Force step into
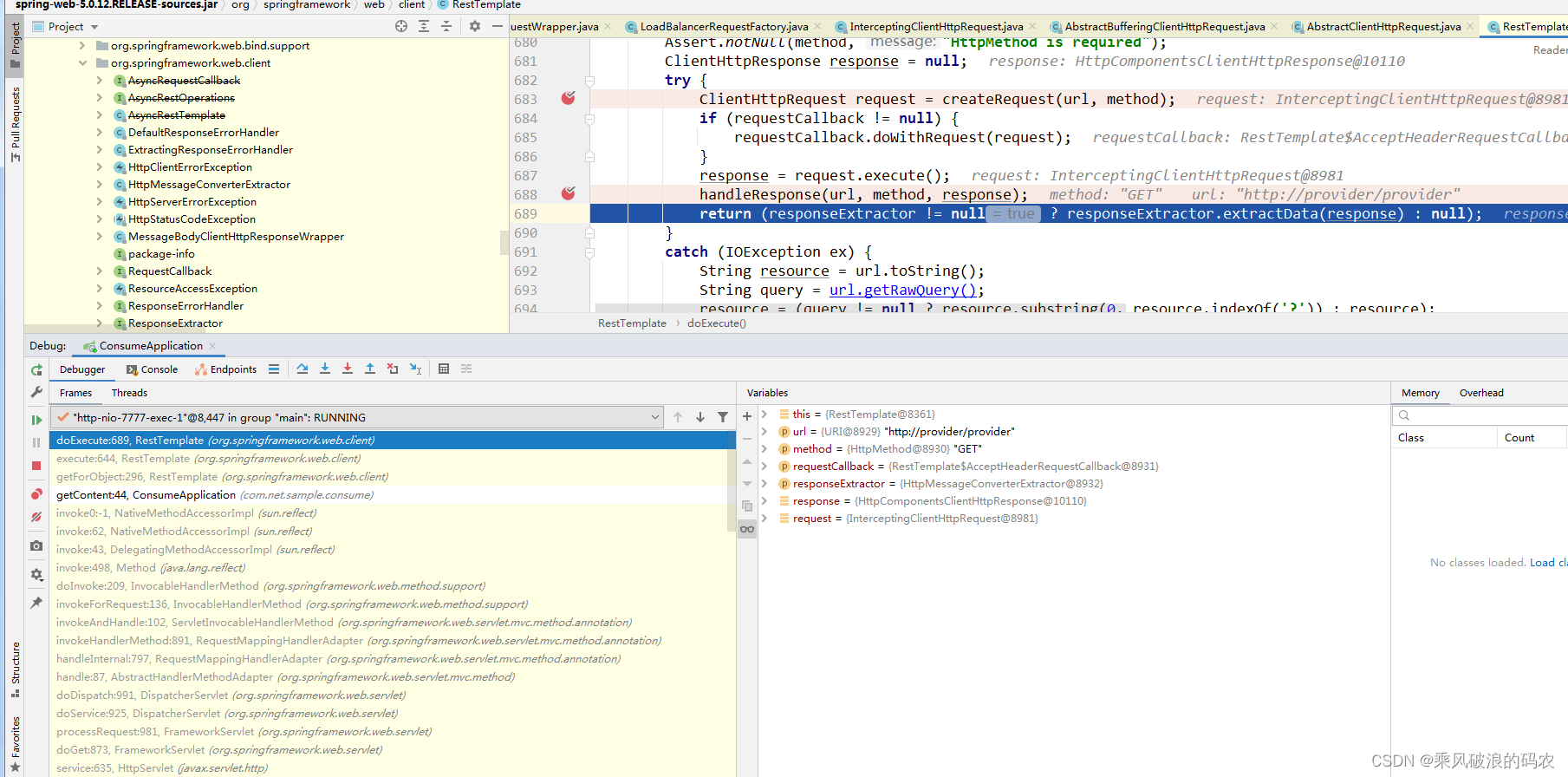This screenshot has width=1568, height=777. click(x=348, y=369)
